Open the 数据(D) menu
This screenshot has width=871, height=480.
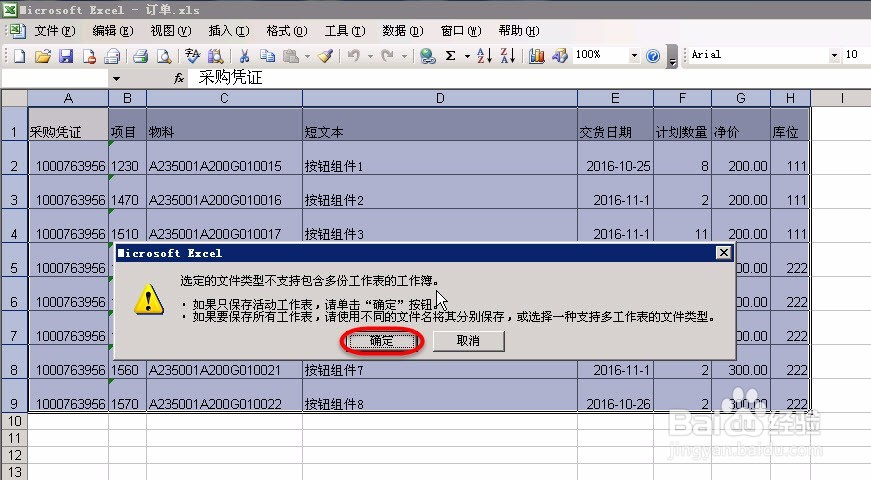(403, 31)
